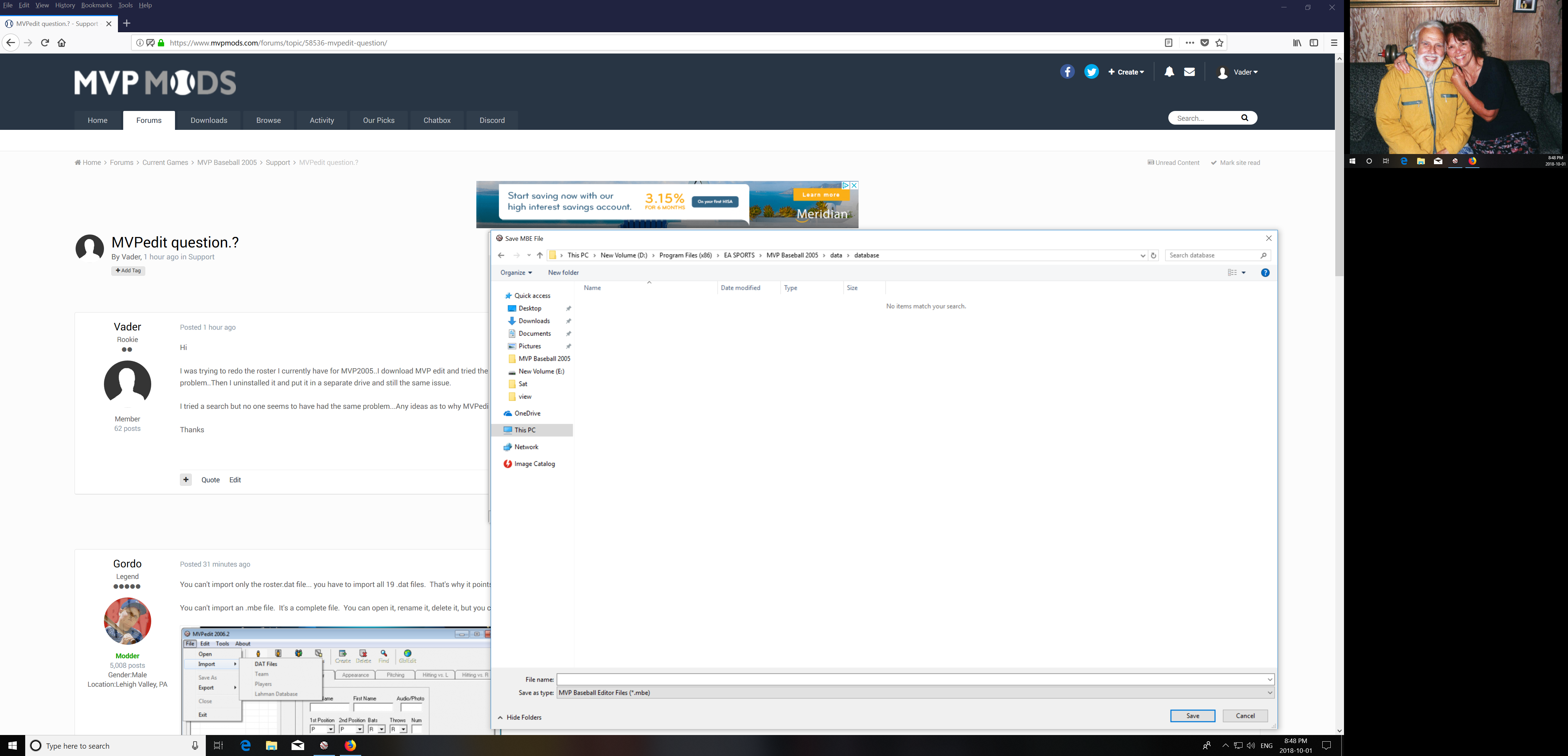Open Mail app from taskbar
Viewport: 1568px width, 756px height.
(297, 745)
